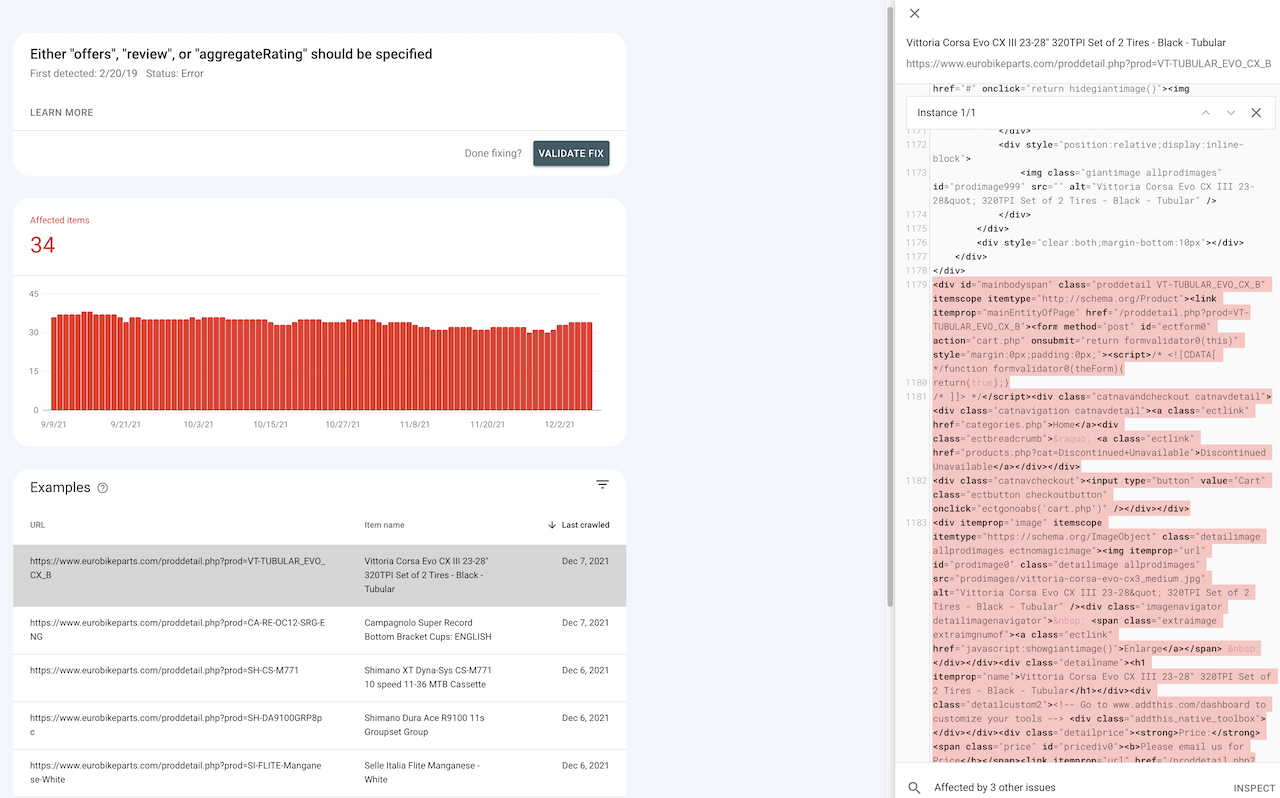Click the First detected 2/20/19 status text
This screenshot has height=798, width=1280.
(116, 74)
